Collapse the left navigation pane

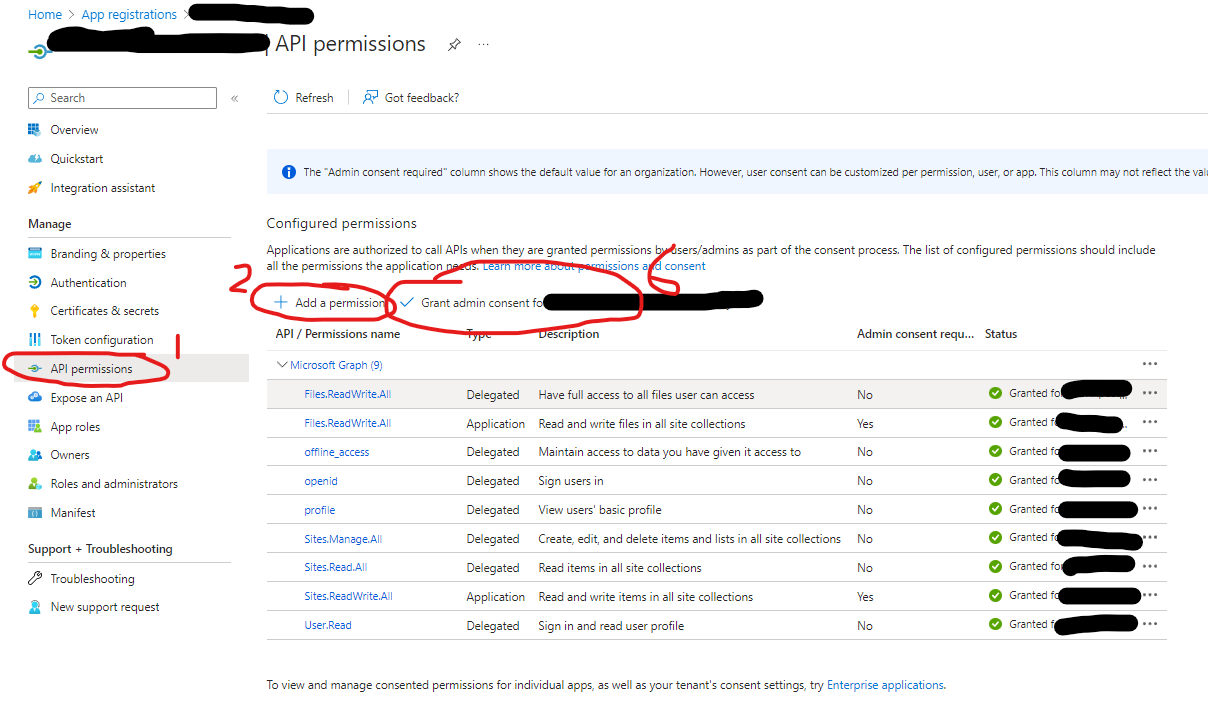coord(233,97)
